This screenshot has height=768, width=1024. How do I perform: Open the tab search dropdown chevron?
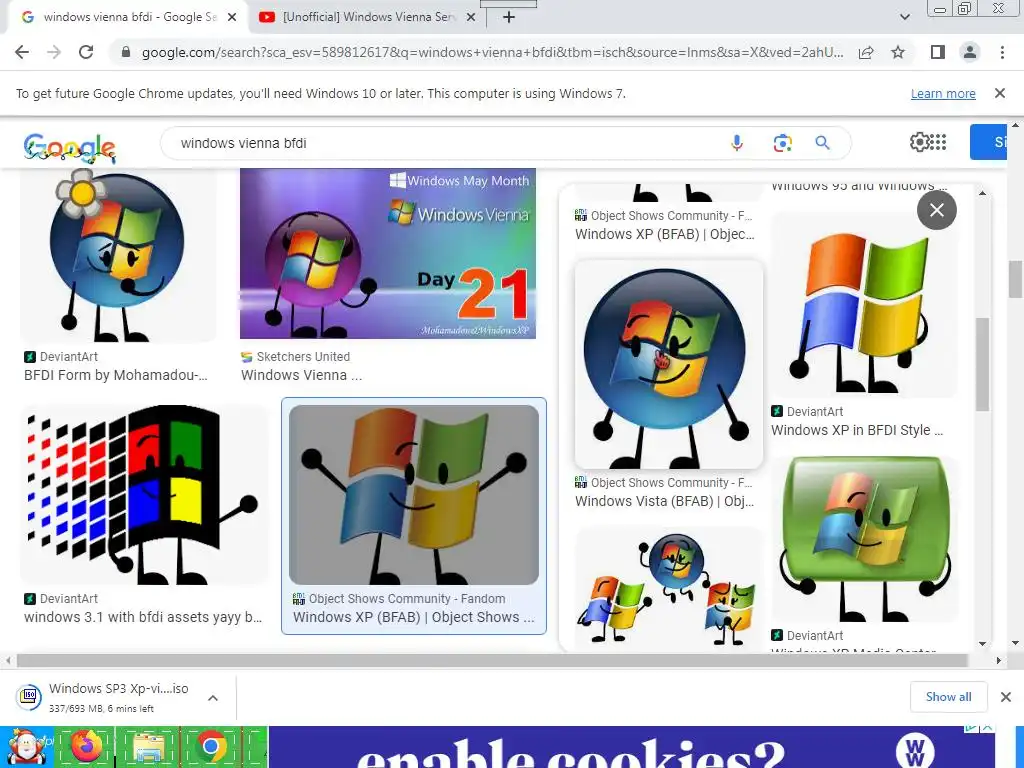[x=904, y=17]
